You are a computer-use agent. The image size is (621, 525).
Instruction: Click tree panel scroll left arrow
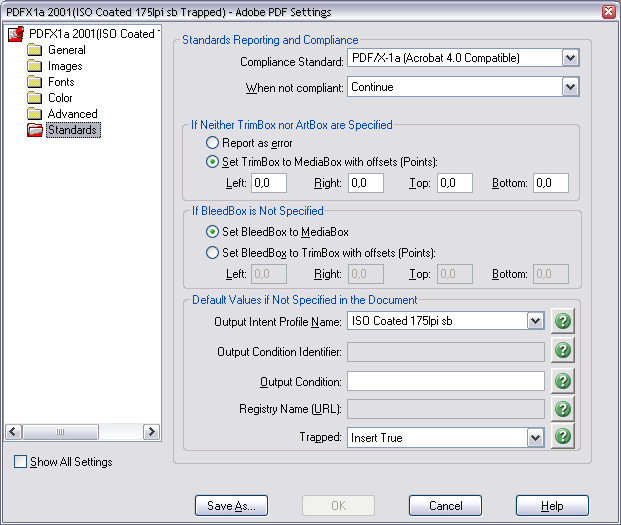point(13,432)
